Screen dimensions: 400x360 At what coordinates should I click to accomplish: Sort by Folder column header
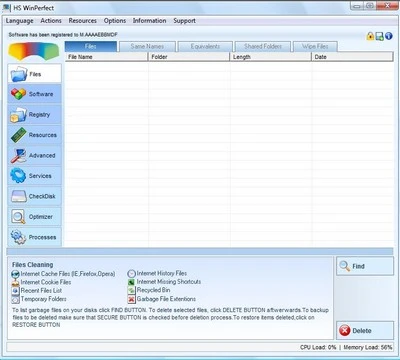click(189, 57)
